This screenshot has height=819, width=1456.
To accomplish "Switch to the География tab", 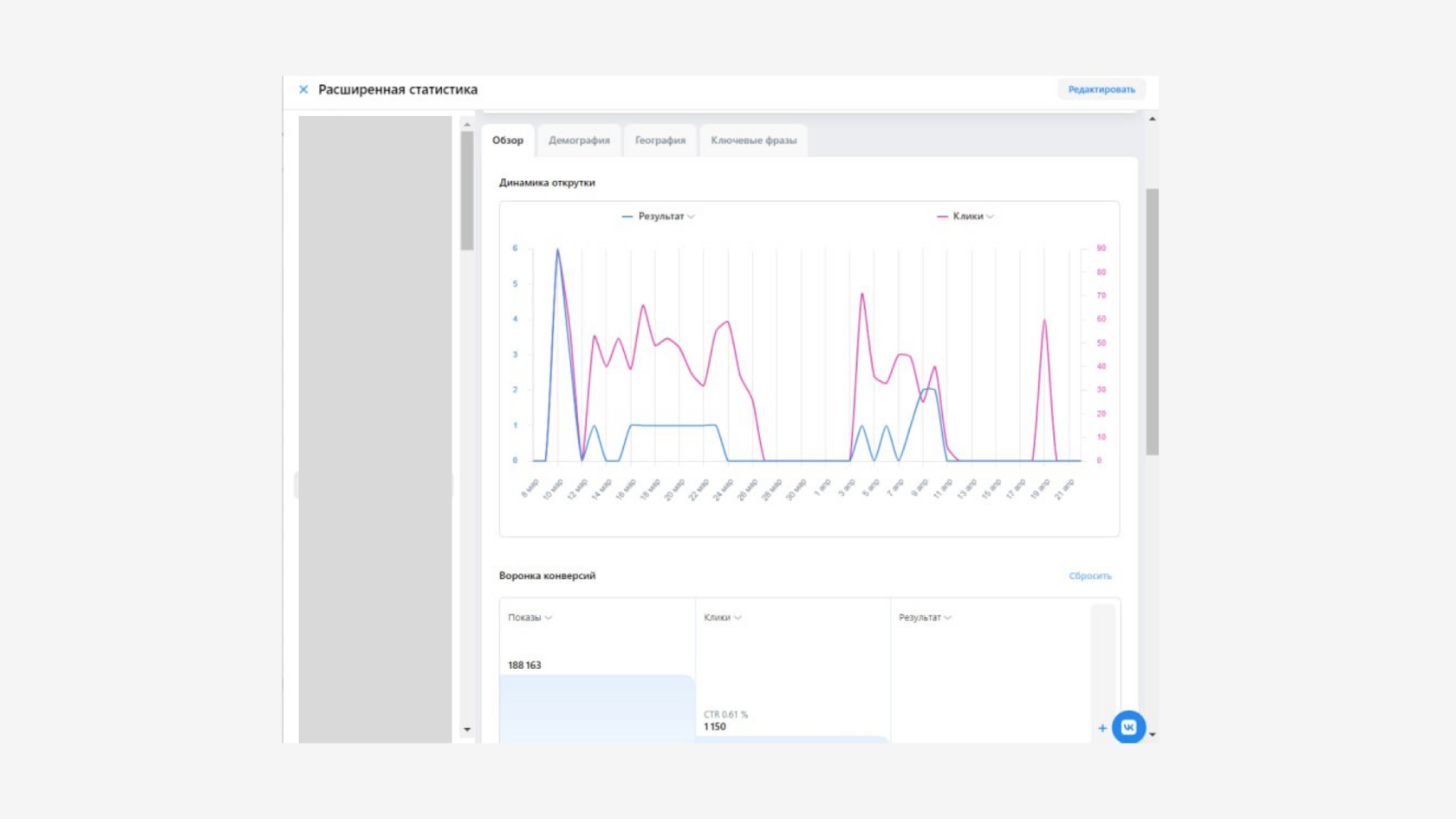I will (x=660, y=140).
